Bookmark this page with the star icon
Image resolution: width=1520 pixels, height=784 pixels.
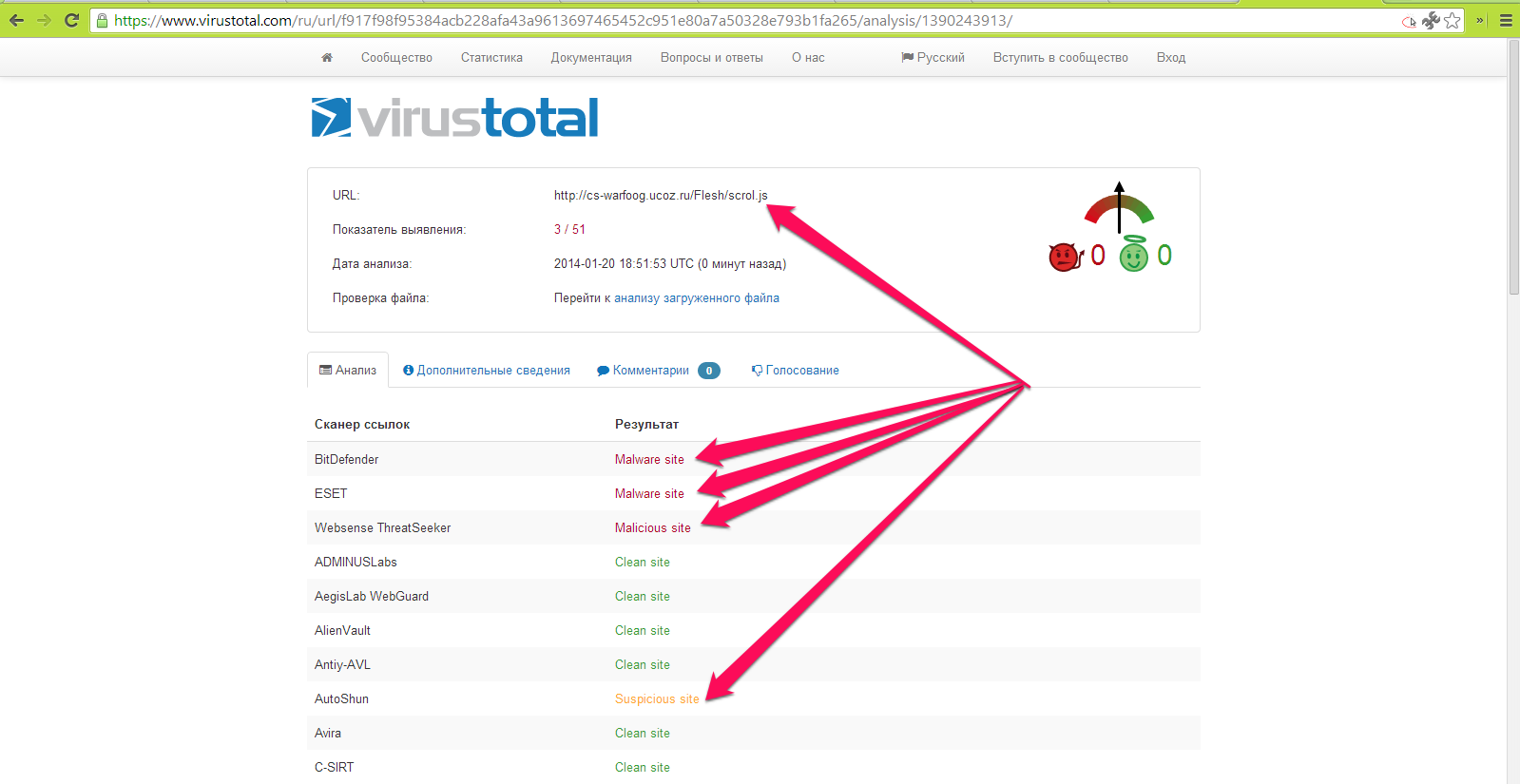pyautogui.click(x=1453, y=21)
